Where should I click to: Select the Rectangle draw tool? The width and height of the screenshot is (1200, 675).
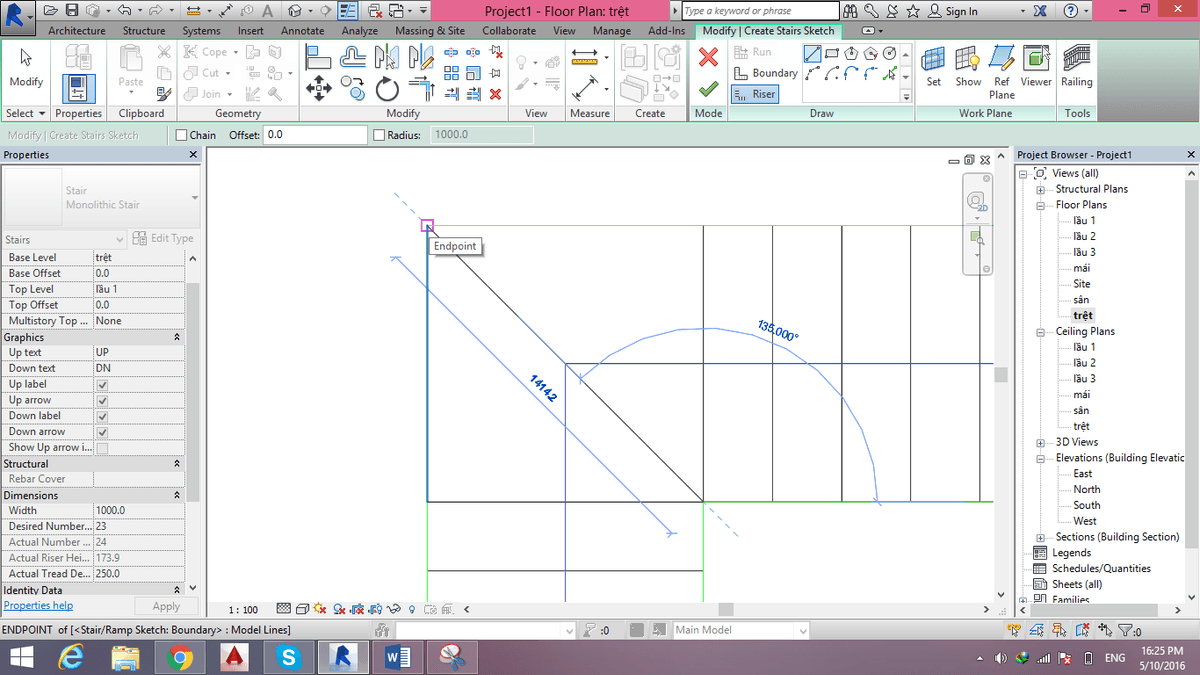coord(833,53)
